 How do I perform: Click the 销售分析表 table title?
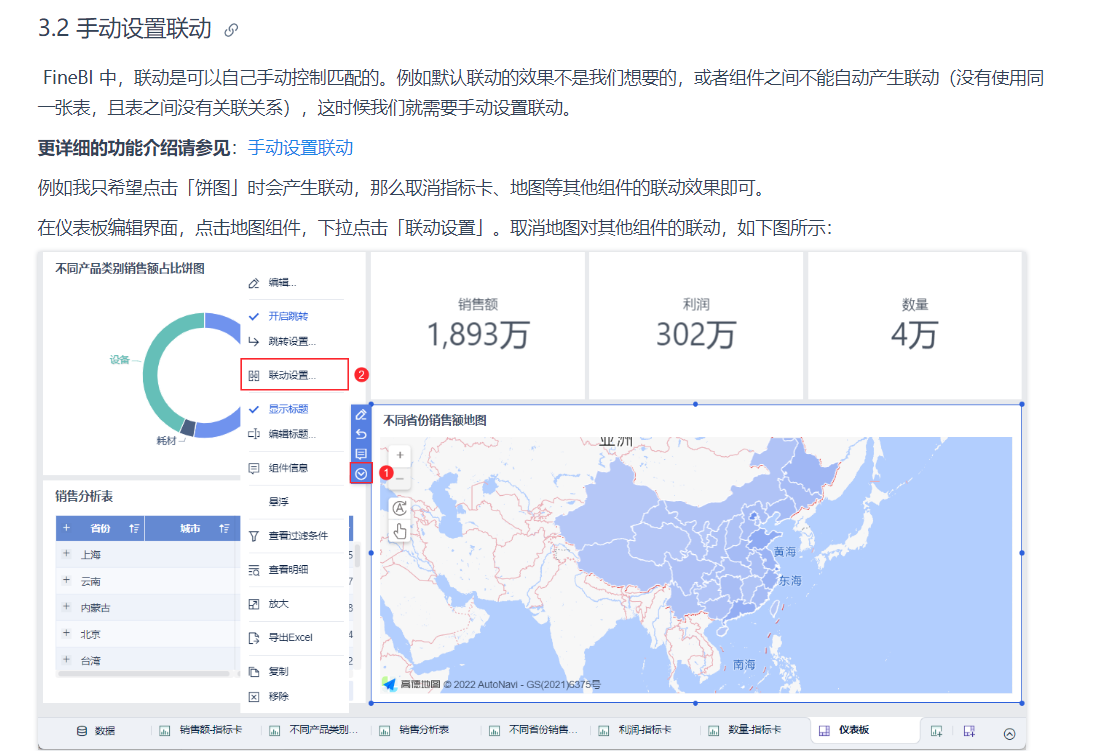[84, 497]
